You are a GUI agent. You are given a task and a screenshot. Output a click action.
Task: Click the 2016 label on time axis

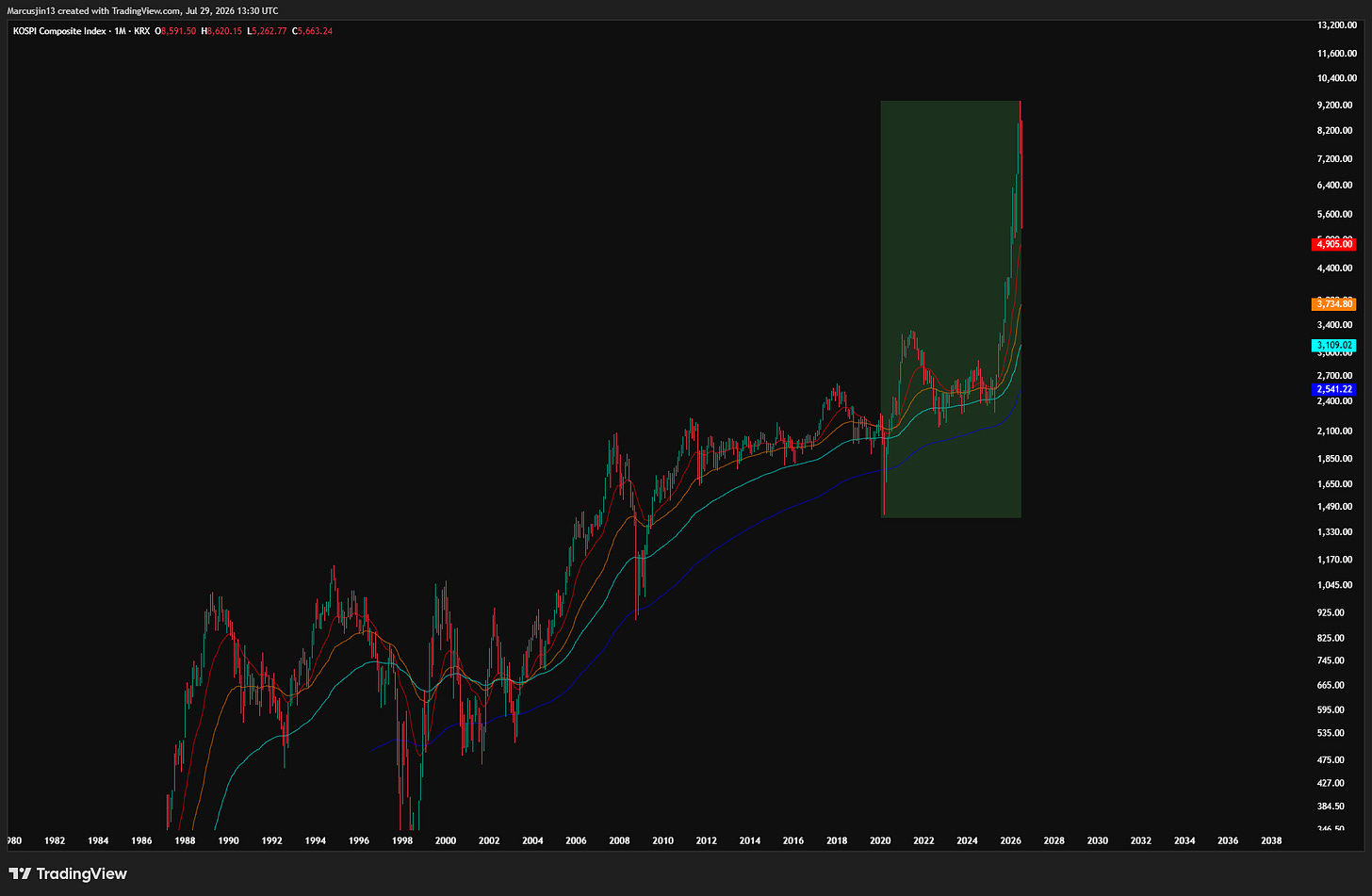(x=793, y=840)
